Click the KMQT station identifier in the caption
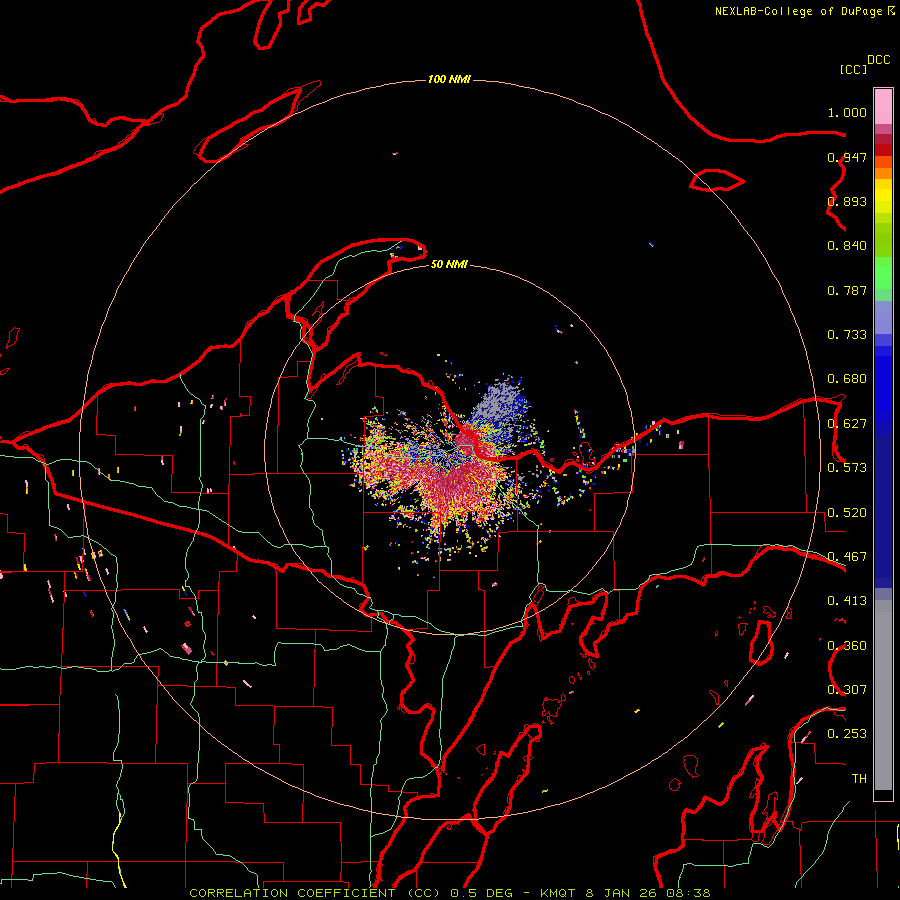The image size is (900, 900). (x=560, y=893)
